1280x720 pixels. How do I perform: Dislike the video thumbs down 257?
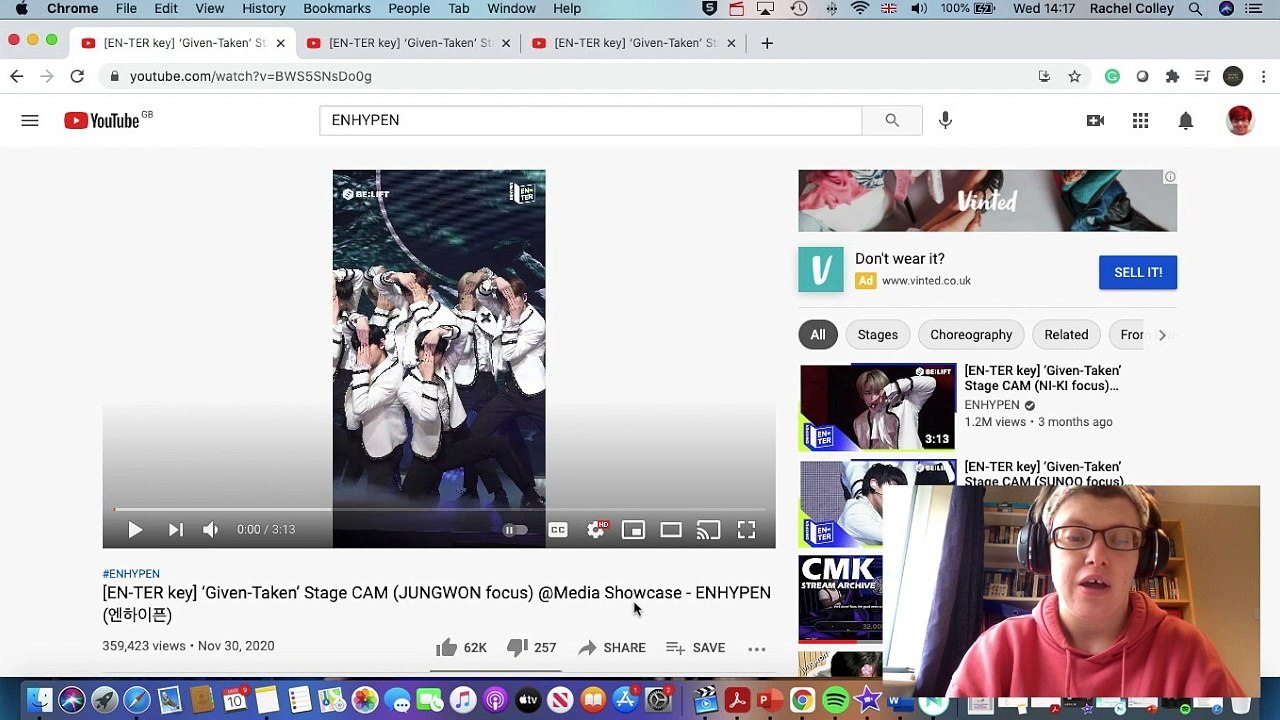point(531,648)
